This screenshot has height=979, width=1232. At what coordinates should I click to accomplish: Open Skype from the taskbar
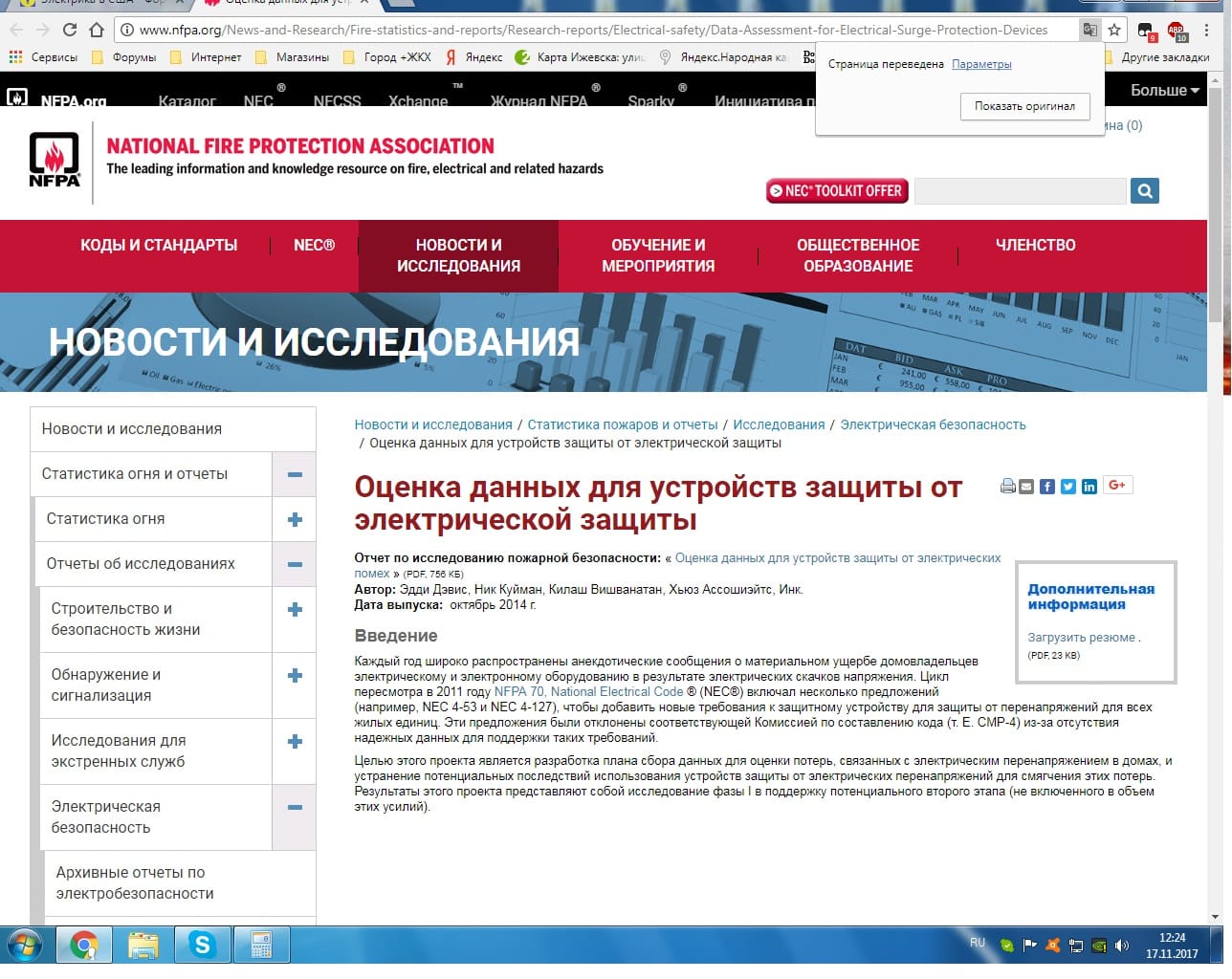(203, 946)
